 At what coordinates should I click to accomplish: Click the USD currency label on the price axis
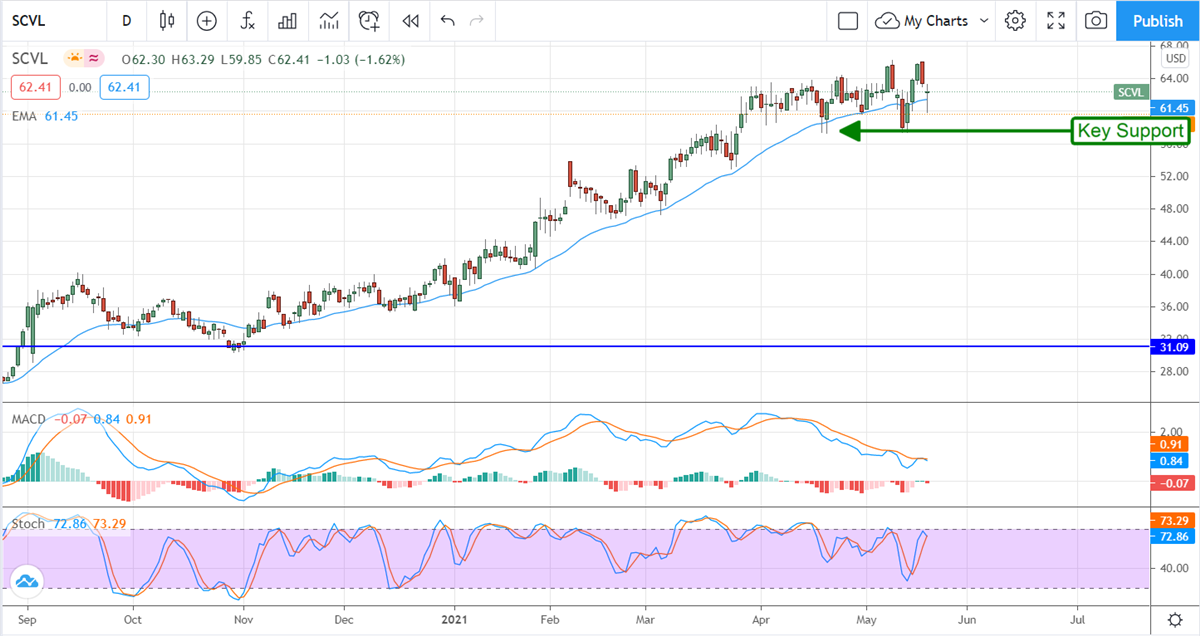[1174, 59]
